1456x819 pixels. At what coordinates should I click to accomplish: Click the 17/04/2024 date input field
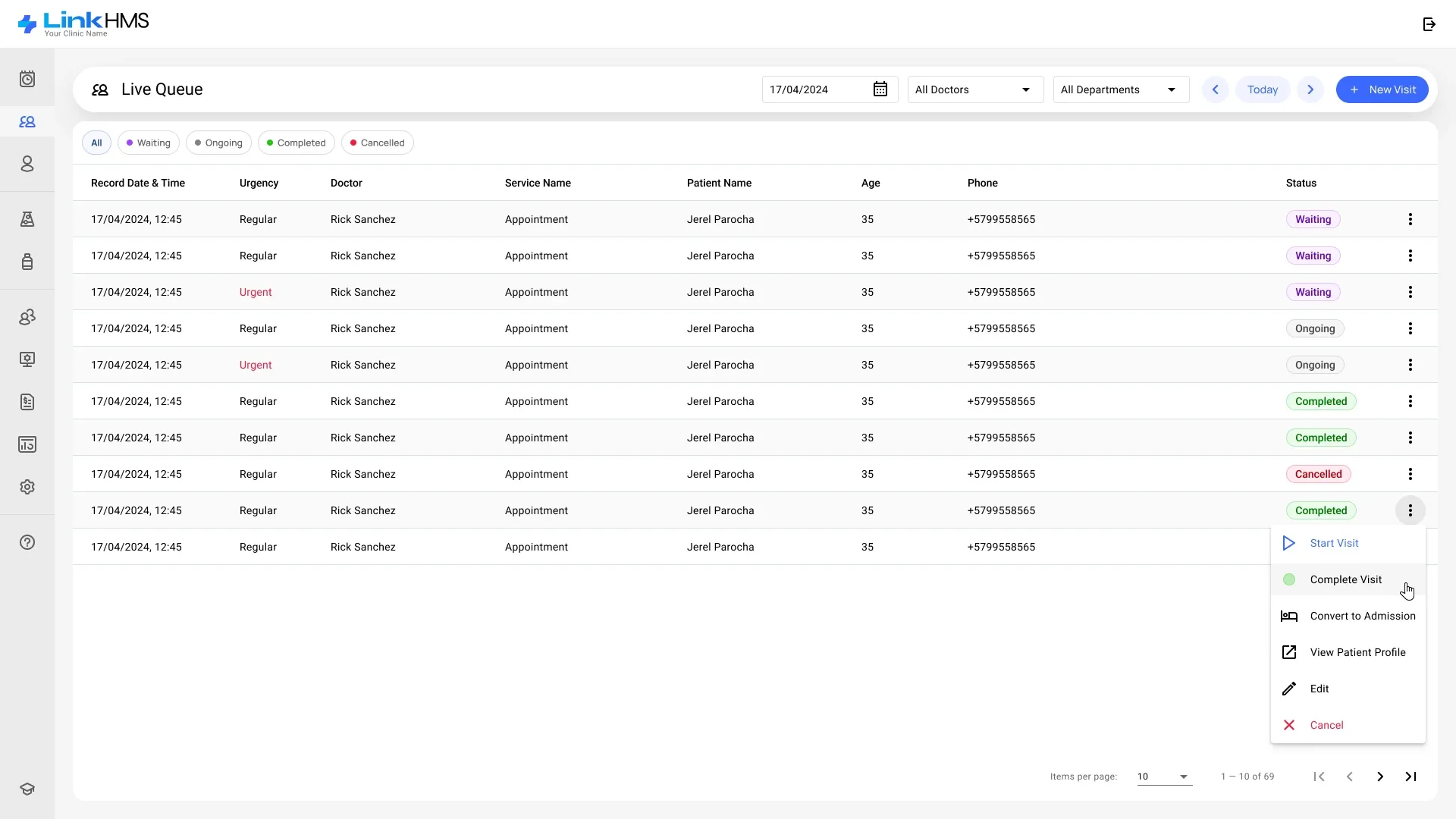tap(830, 89)
